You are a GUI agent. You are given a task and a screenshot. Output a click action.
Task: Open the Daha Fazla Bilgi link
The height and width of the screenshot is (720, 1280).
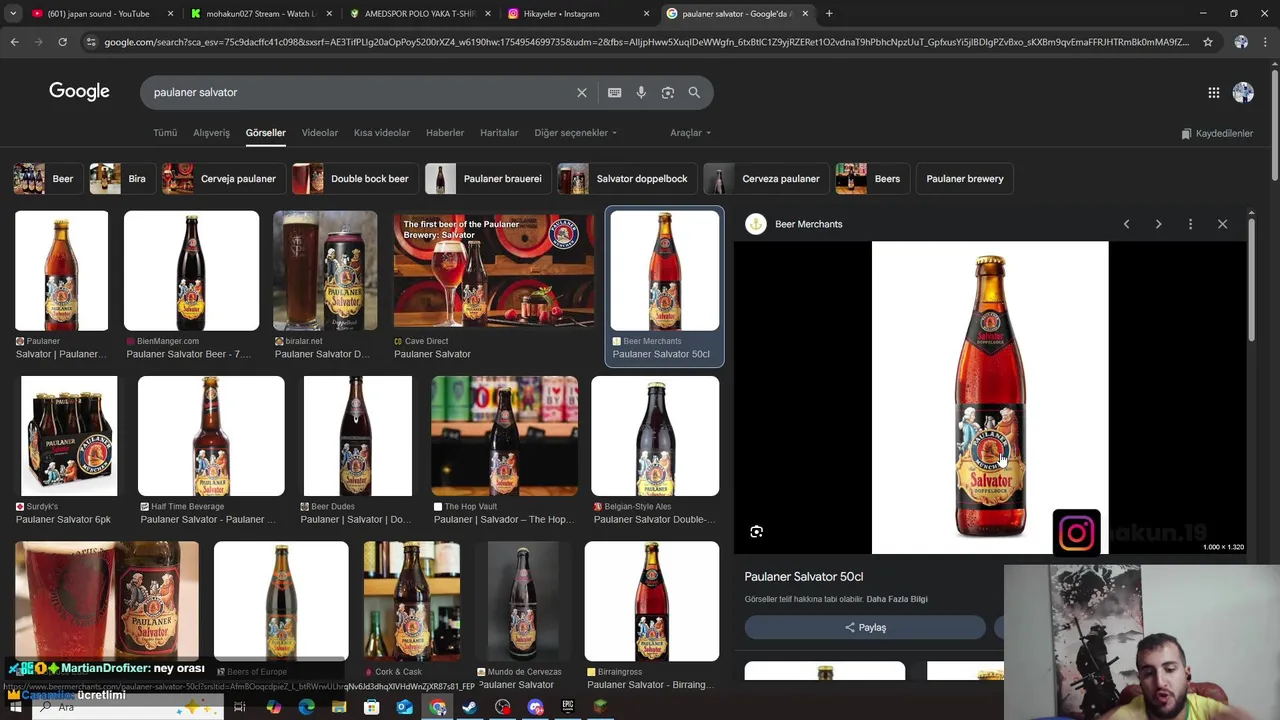pos(897,599)
